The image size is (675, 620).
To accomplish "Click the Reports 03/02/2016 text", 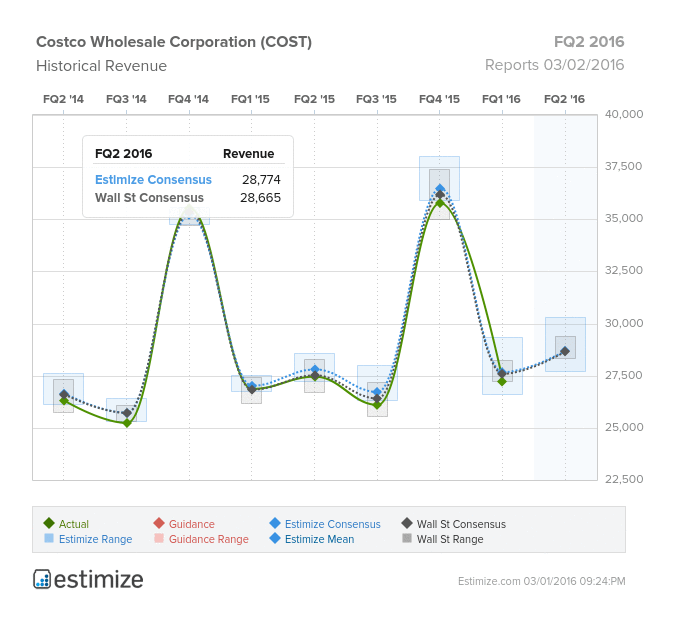I will (x=554, y=65).
